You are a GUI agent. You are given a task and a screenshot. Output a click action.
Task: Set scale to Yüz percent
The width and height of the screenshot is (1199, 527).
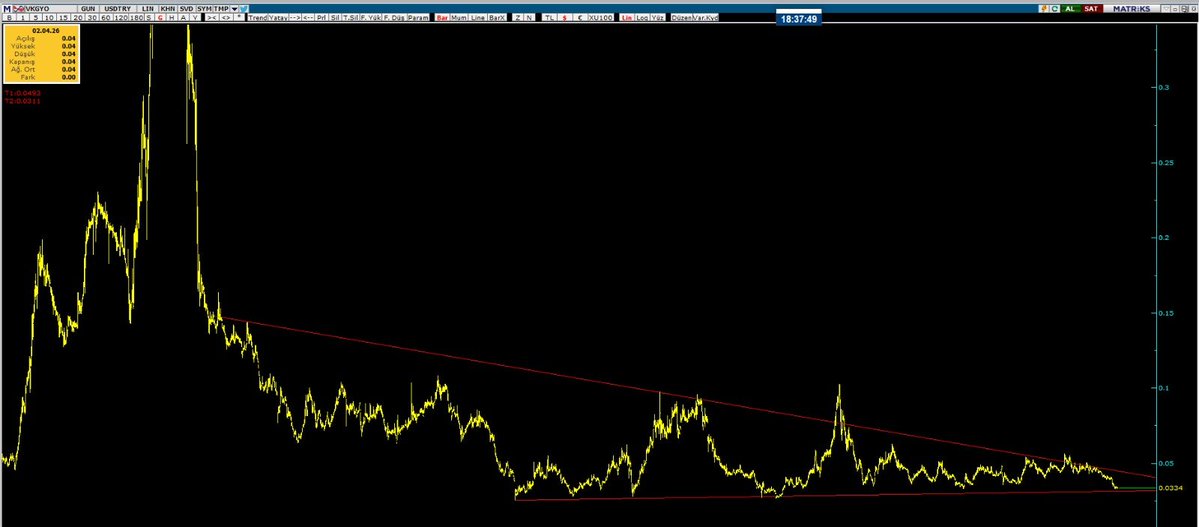click(658, 17)
